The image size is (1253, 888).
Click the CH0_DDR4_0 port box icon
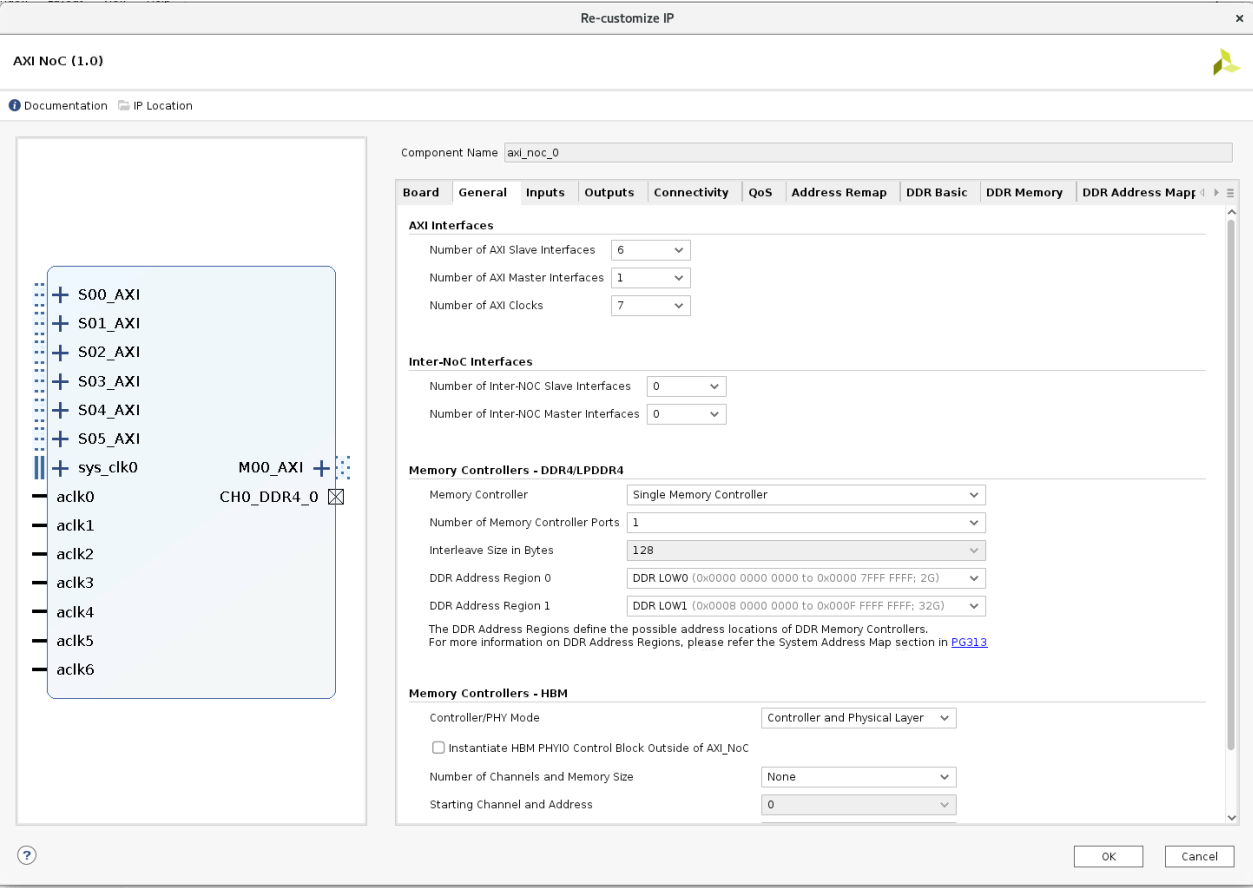pos(336,497)
